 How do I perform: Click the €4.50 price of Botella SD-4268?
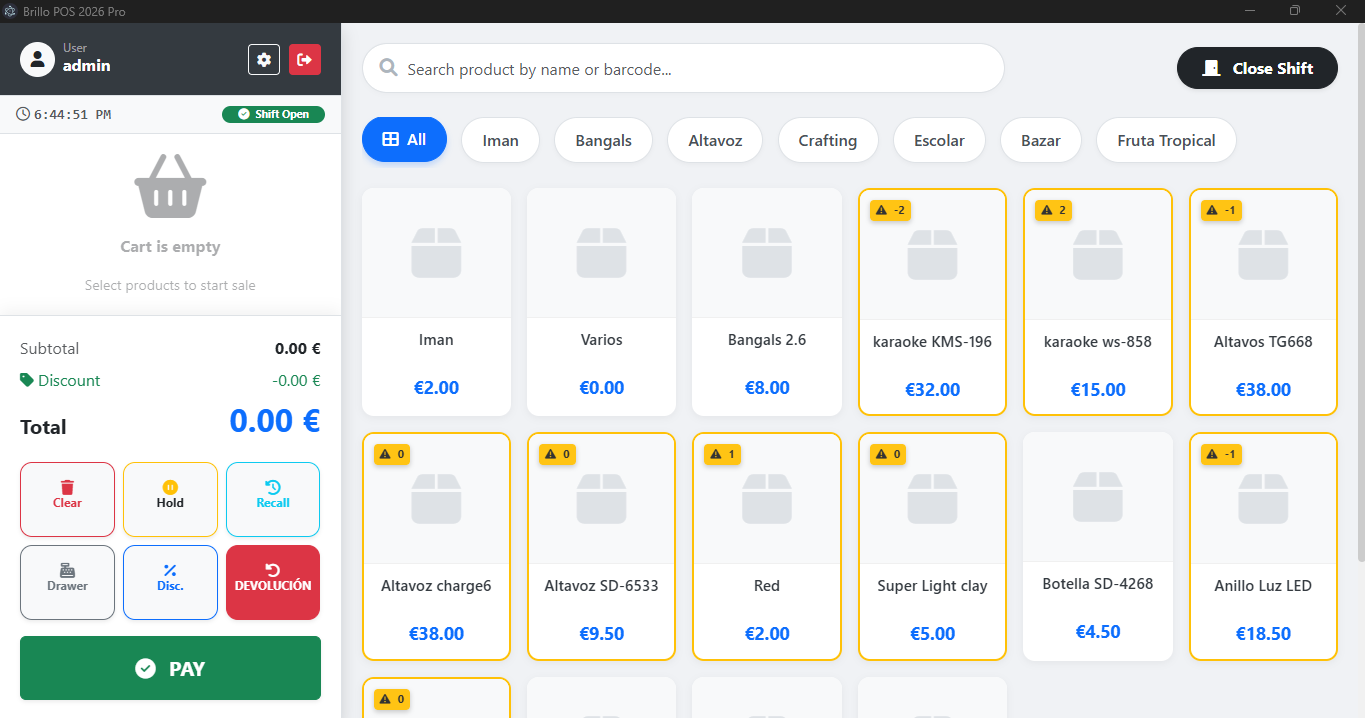pos(1098,632)
